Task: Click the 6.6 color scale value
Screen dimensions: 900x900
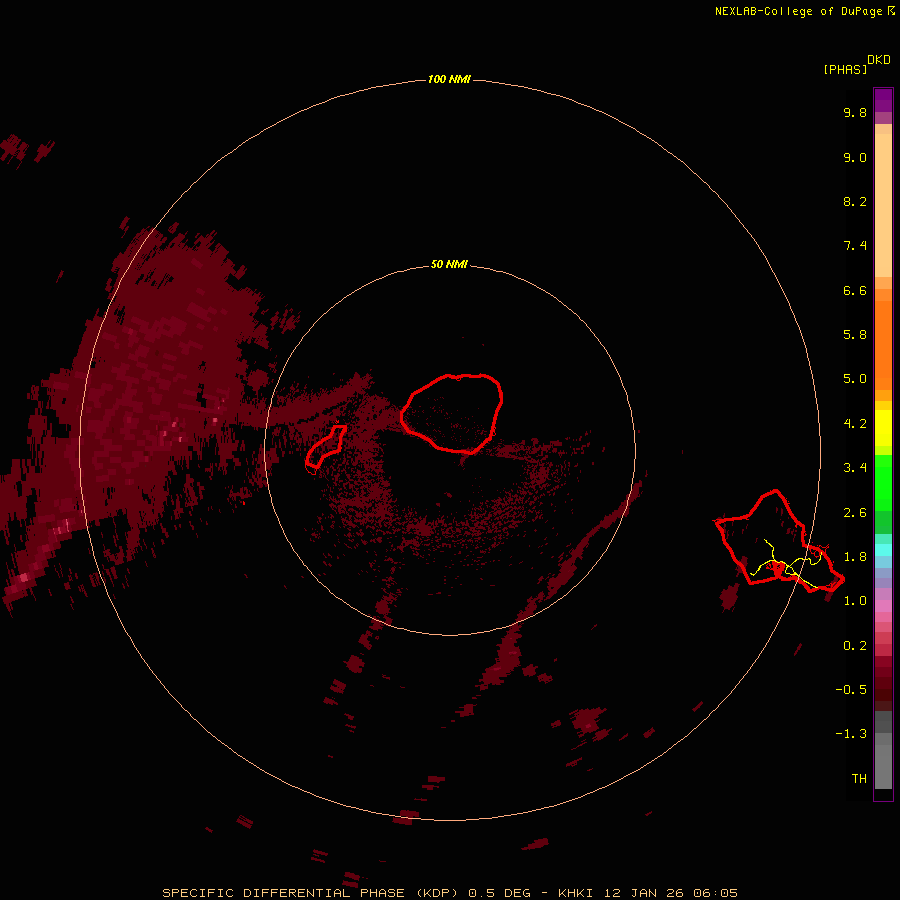Action: click(855, 290)
